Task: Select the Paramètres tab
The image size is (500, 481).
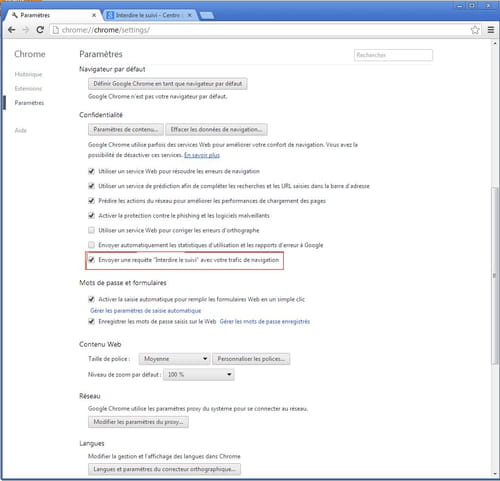Action: point(53,15)
